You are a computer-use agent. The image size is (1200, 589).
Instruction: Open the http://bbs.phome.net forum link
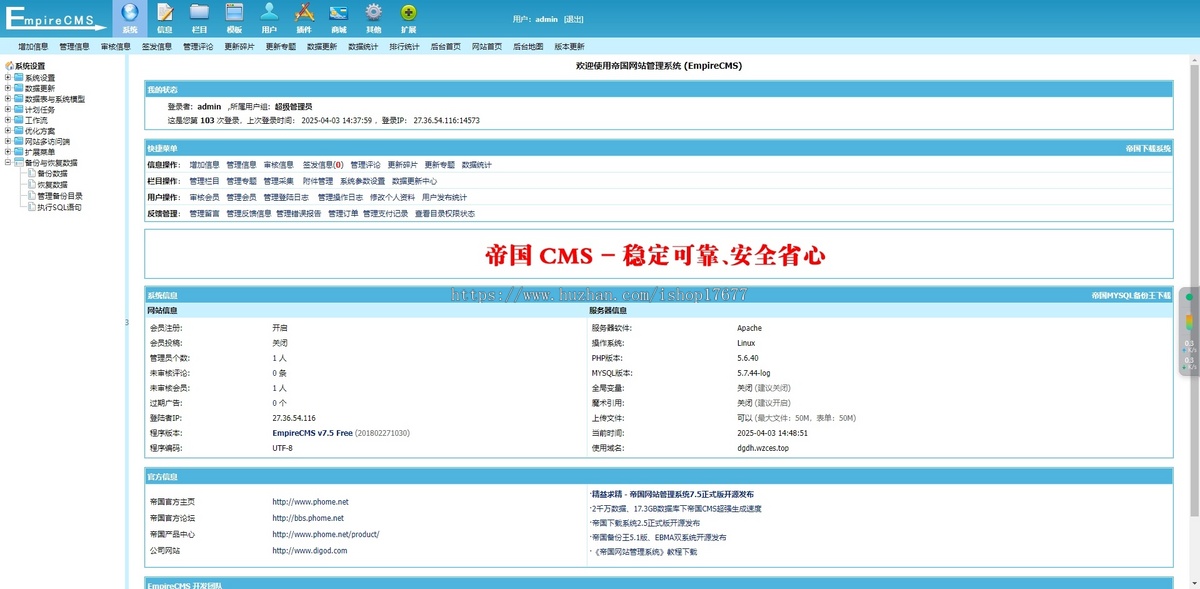[x=308, y=518]
